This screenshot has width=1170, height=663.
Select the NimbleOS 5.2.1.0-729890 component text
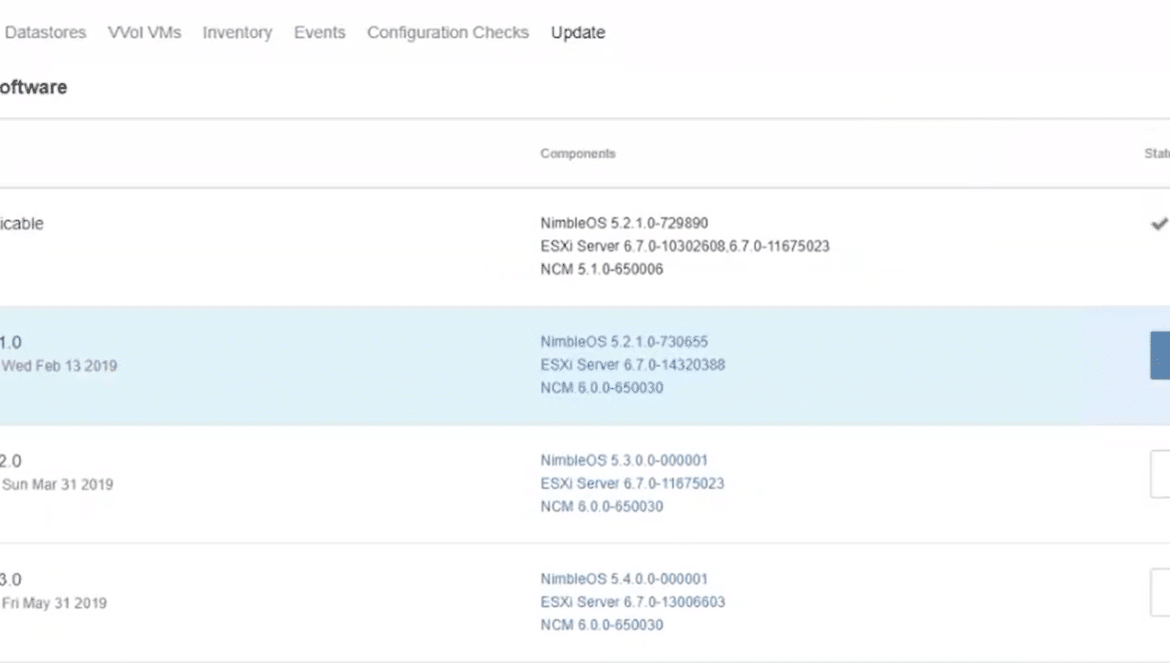[x=625, y=223]
